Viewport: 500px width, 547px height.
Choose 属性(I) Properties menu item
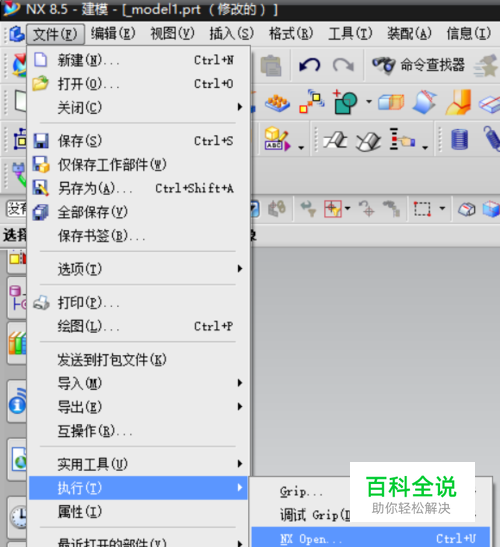[138, 511]
